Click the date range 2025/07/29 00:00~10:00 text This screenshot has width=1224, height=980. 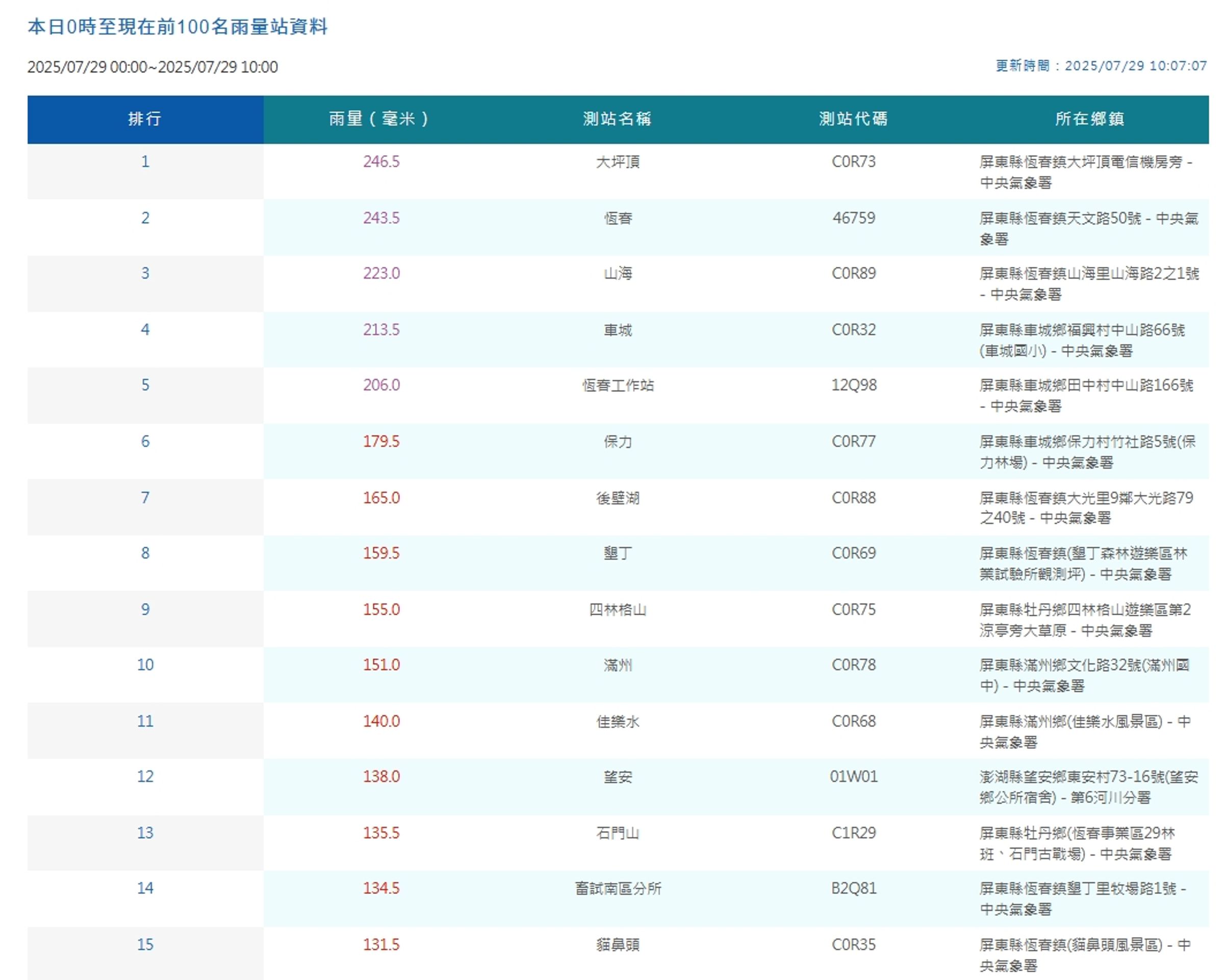[x=152, y=67]
